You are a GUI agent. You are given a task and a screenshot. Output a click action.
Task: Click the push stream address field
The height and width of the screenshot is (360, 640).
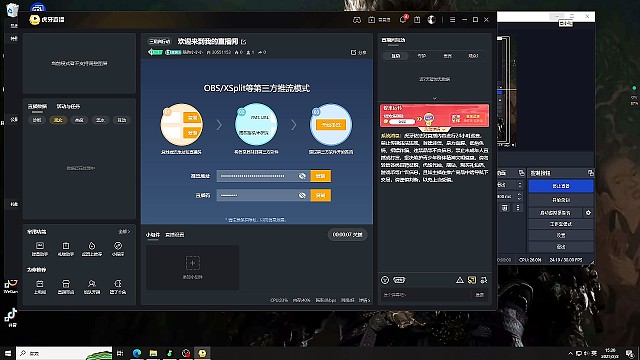click(x=263, y=176)
